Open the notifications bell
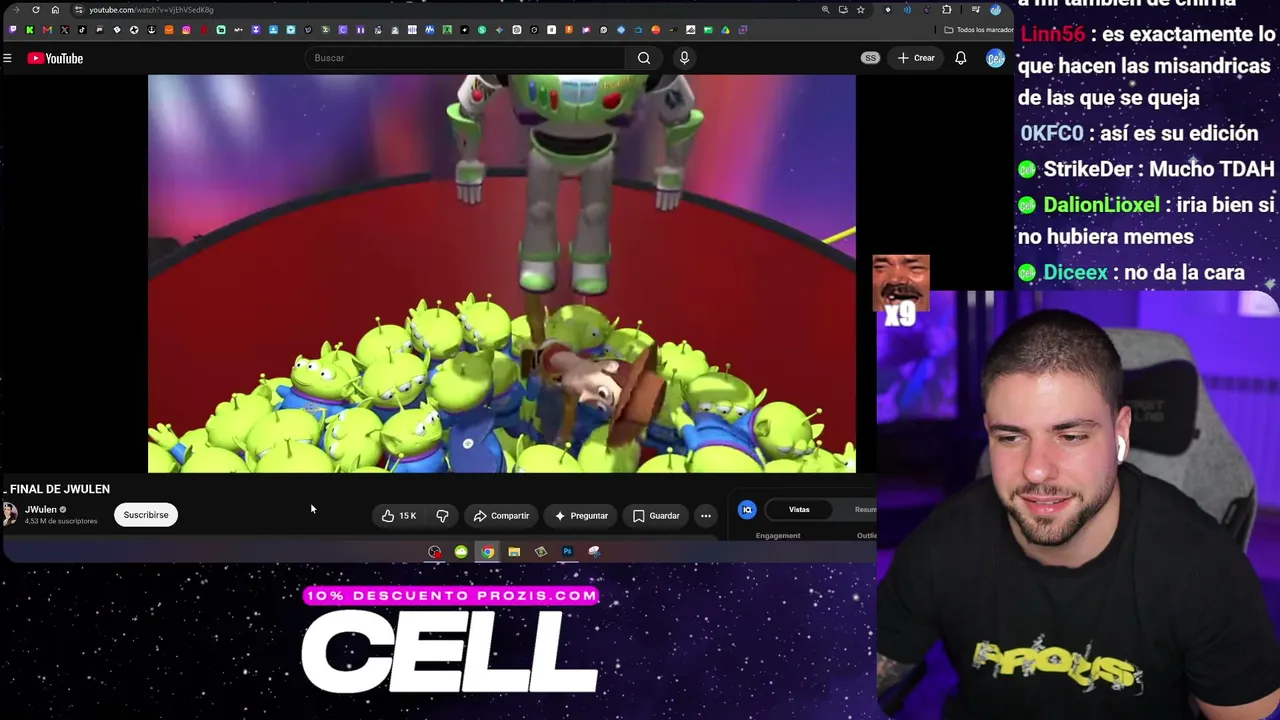 coord(960,58)
